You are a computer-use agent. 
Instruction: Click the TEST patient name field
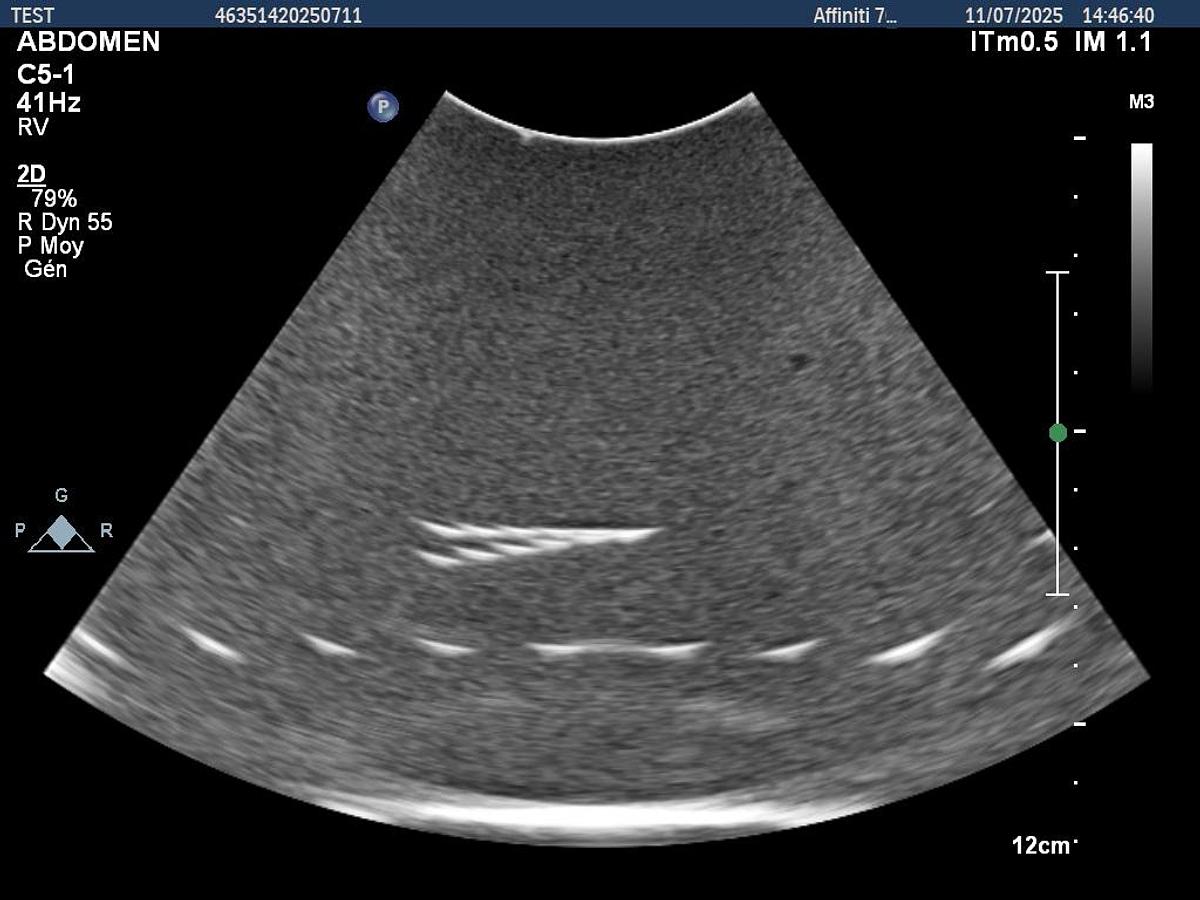click(32, 15)
